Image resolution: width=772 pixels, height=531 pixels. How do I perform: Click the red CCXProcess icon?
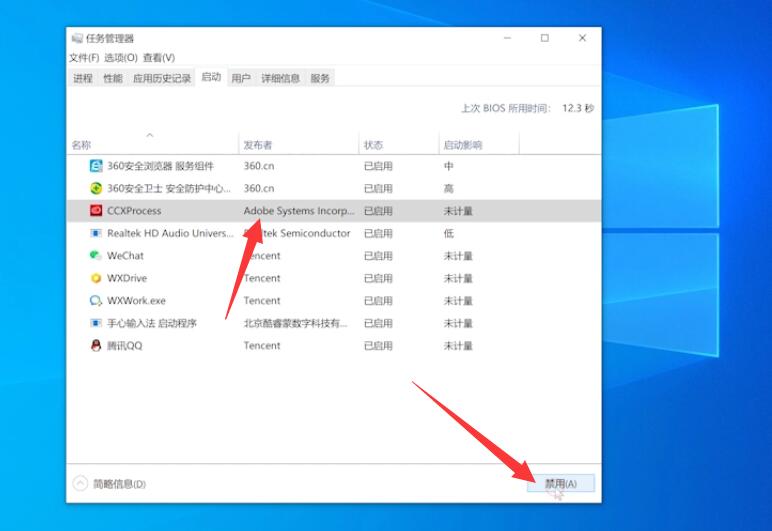(x=96, y=211)
